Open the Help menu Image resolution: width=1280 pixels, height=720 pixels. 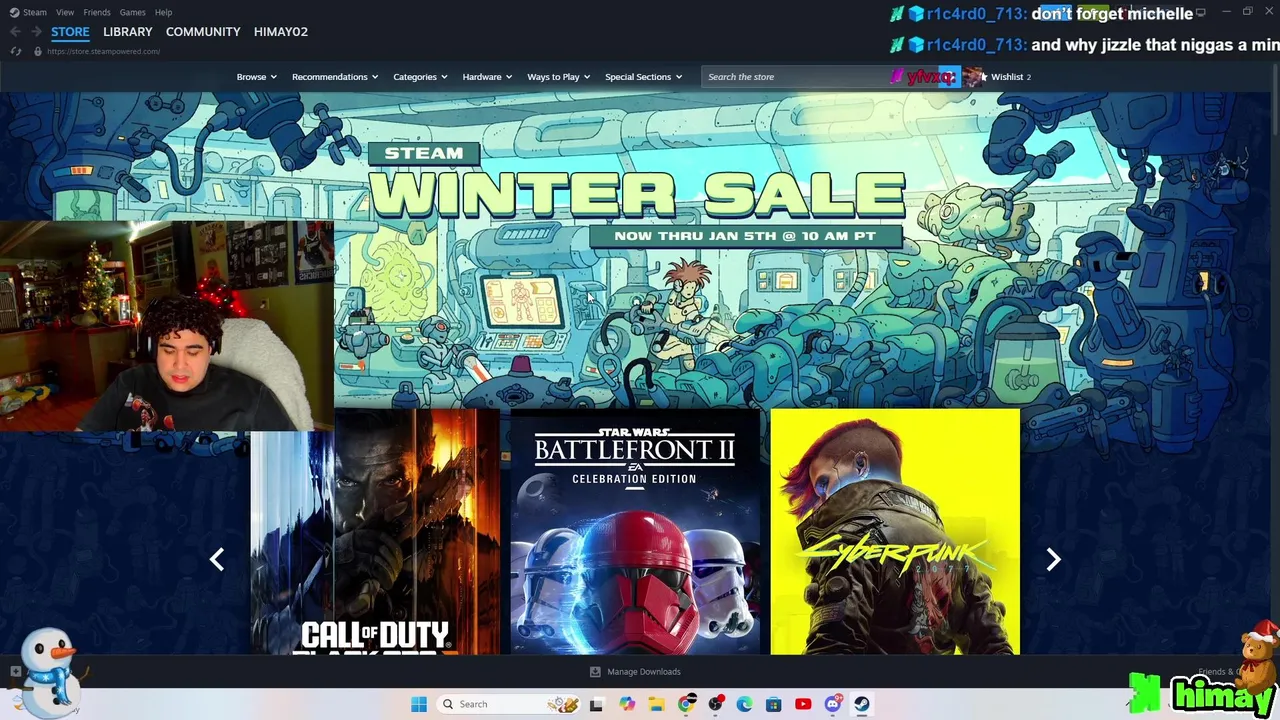[x=163, y=12]
